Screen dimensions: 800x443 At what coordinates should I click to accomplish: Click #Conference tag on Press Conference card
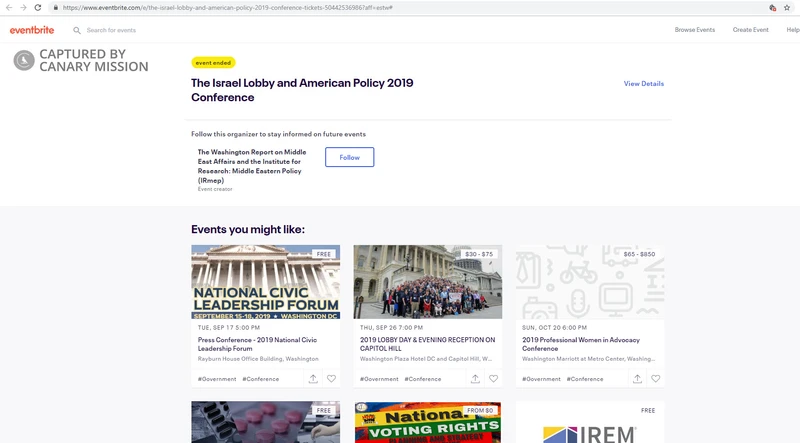261,379
